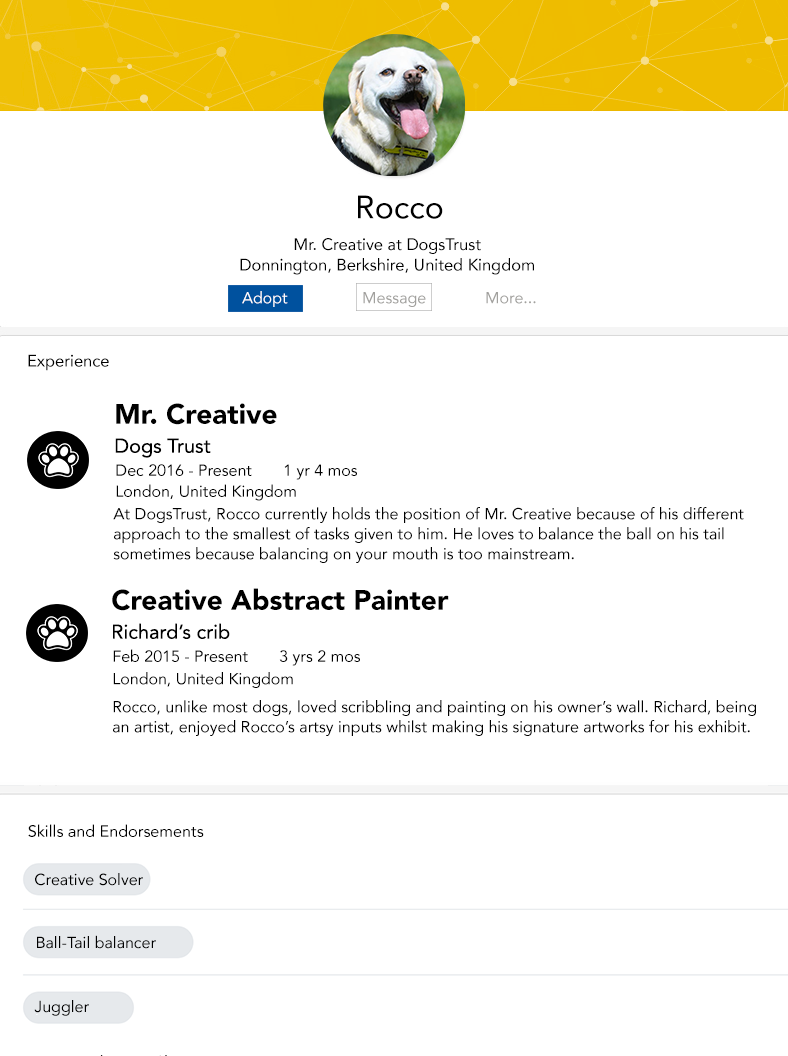This screenshot has width=788, height=1056.
Task: Click Rocco's round profile photo
Action: coord(394,105)
